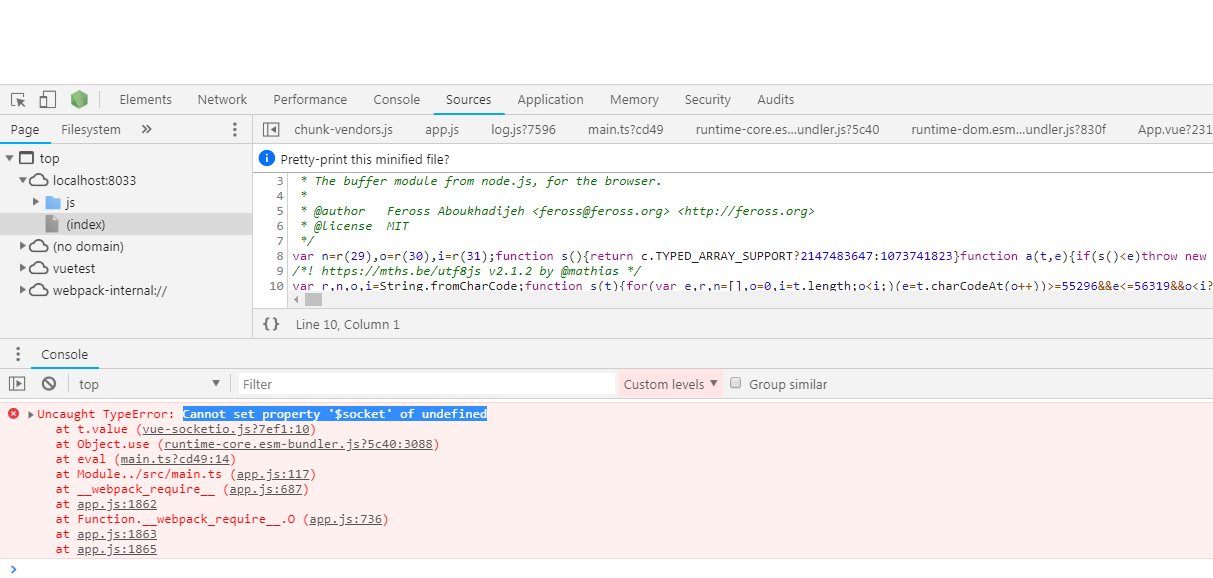Click the green Node.js icon in toolbar
Image resolution: width=1213 pixels, height=578 pixels.
point(79,99)
